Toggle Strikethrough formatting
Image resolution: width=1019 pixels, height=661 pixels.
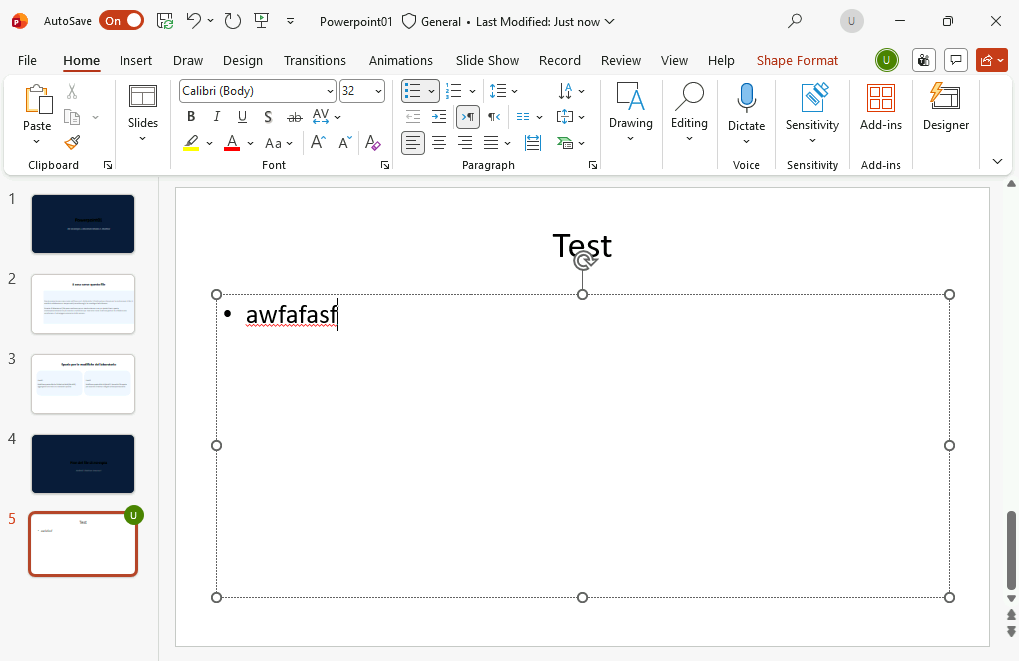pos(295,117)
